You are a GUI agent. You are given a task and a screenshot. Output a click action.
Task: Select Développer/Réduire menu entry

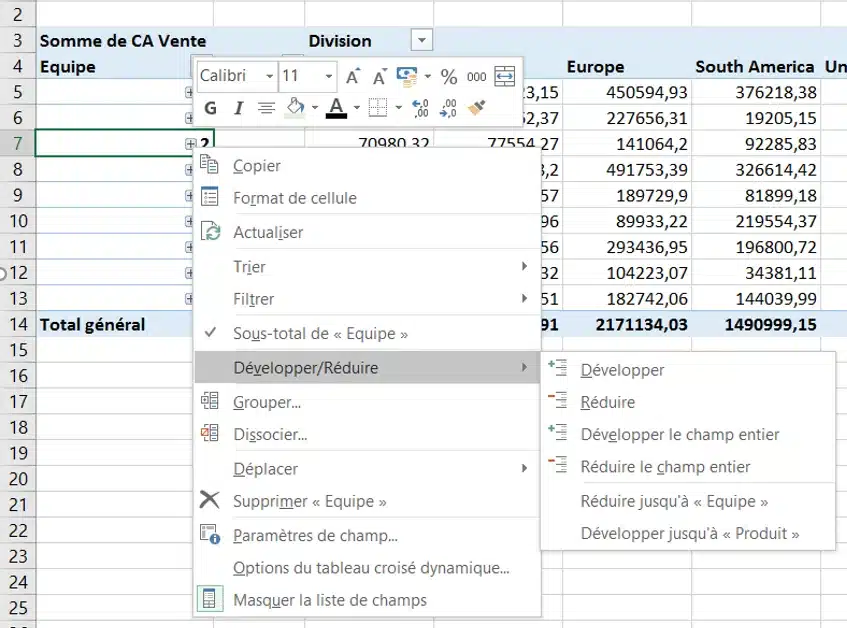click(x=367, y=368)
